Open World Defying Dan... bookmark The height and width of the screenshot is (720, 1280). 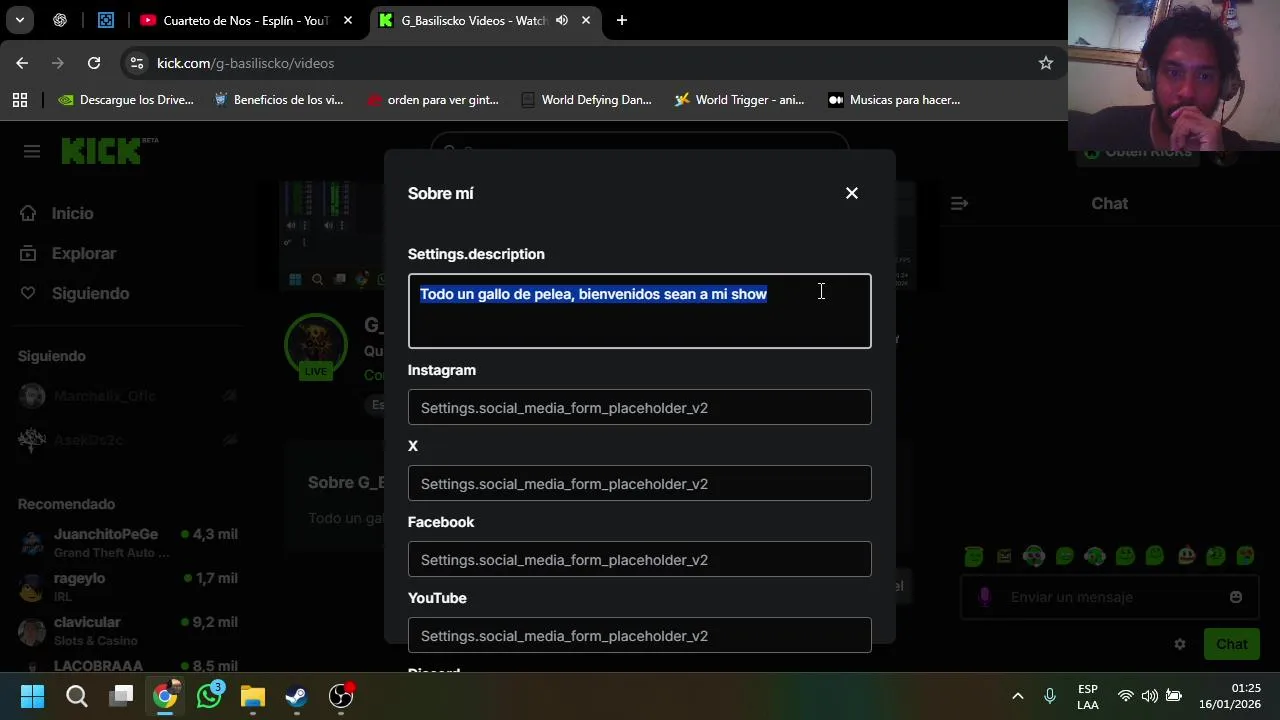pyautogui.click(x=587, y=100)
